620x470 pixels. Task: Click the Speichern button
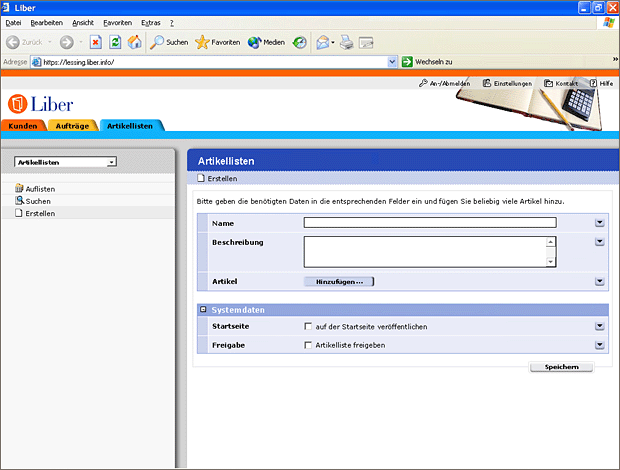pos(561,367)
